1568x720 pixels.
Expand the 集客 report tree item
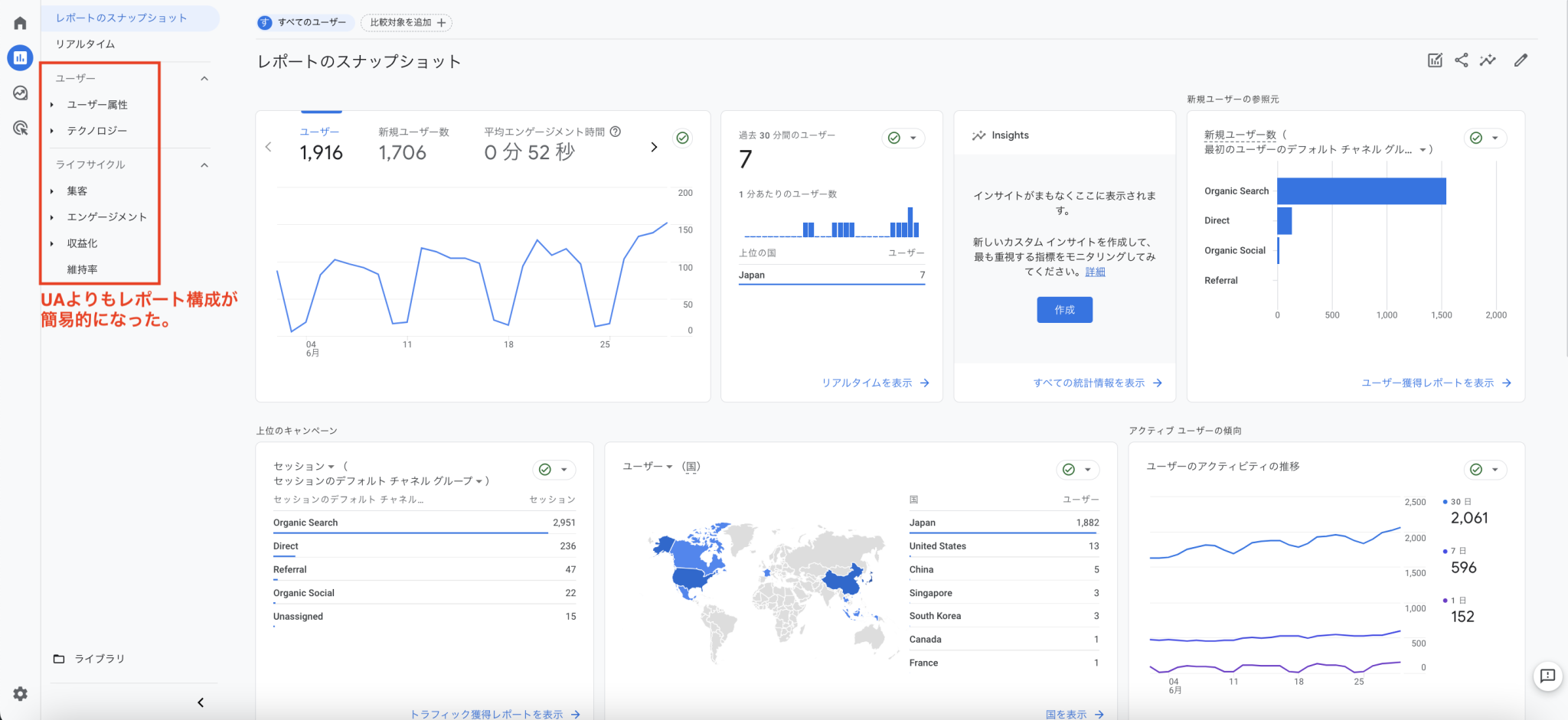(x=52, y=191)
